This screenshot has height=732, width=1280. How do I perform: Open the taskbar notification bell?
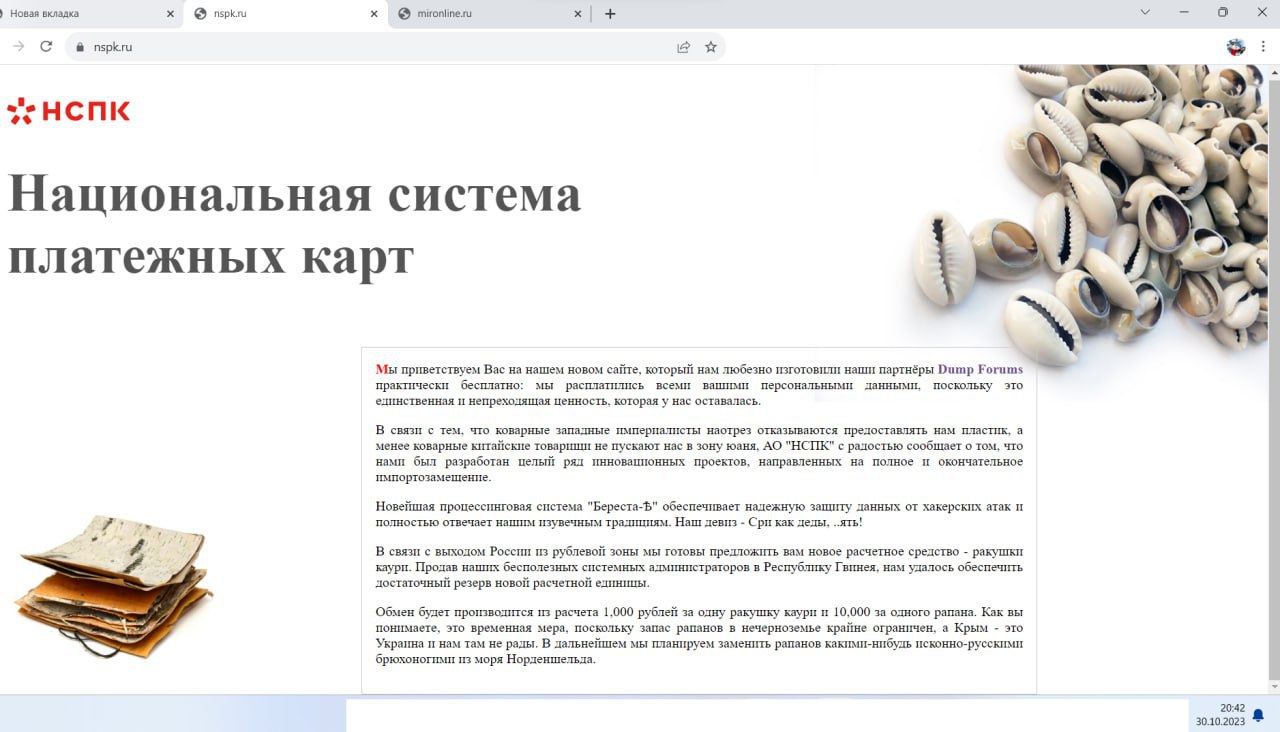pos(1258,714)
